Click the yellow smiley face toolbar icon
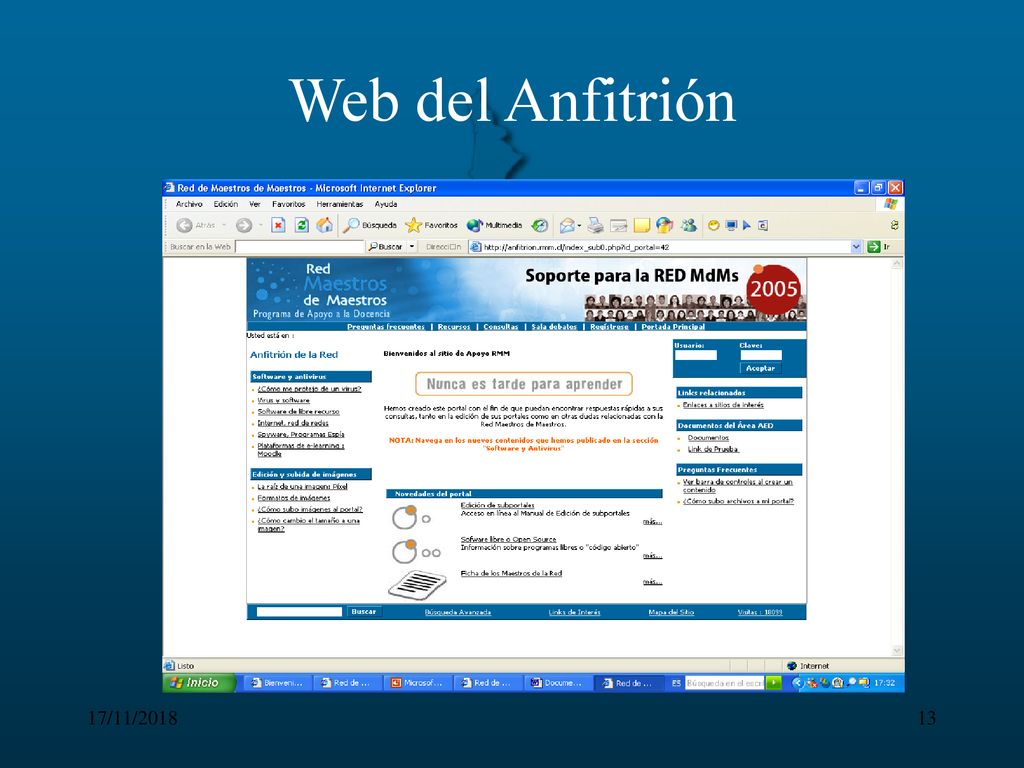Viewport: 1024px width, 768px height. (714, 225)
